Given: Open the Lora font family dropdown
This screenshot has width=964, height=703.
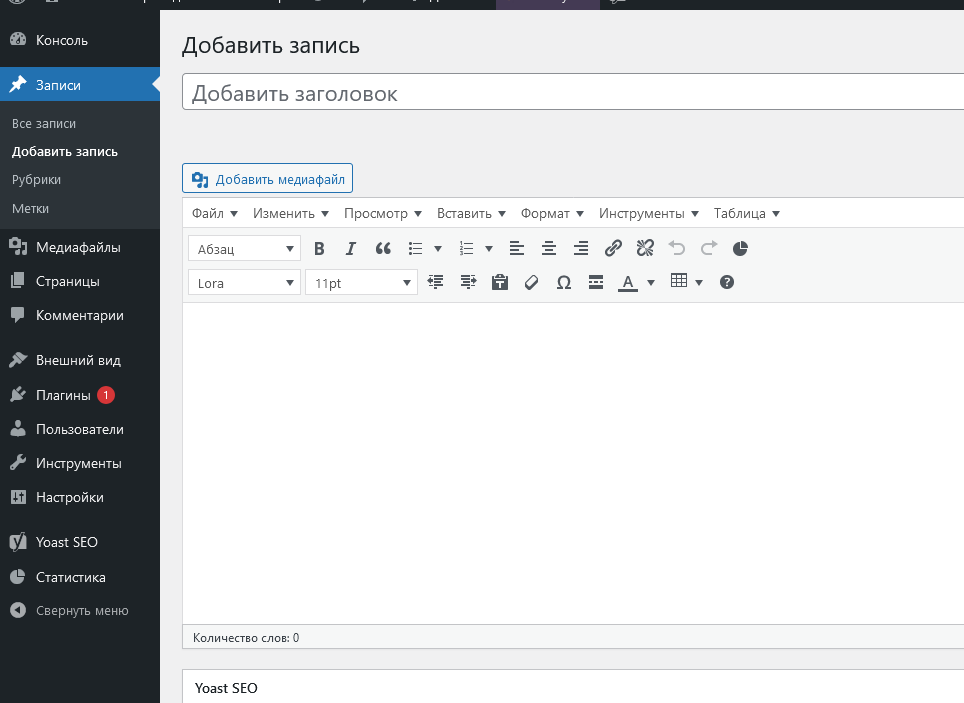Looking at the screenshot, I should (x=244, y=283).
